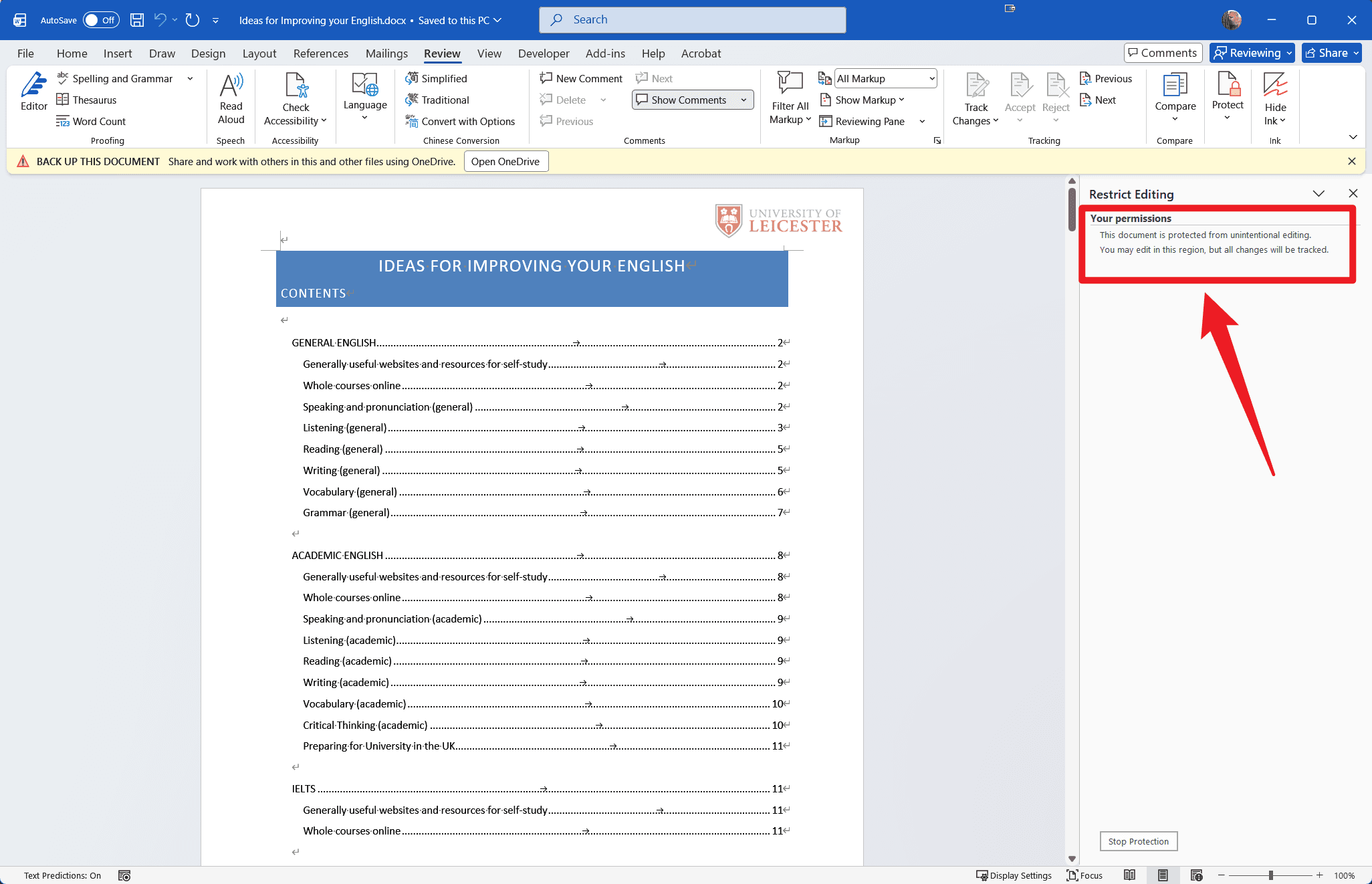The height and width of the screenshot is (884, 1372).
Task: Click the Save icon in title bar
Action: pos(137,20)
